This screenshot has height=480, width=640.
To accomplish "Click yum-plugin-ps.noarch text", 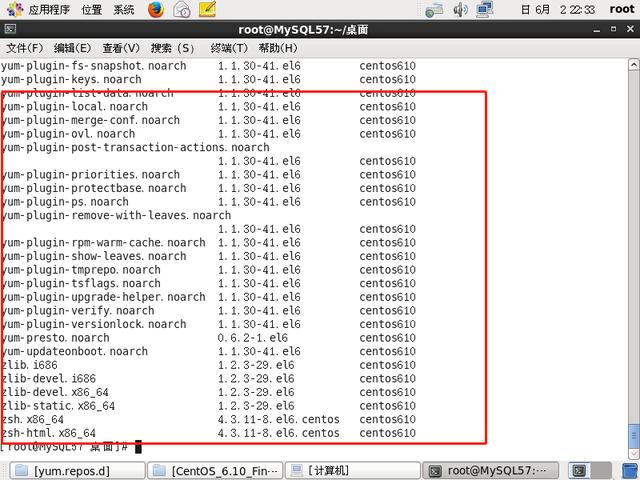I will pyautogui.click(x=64, y=202).
